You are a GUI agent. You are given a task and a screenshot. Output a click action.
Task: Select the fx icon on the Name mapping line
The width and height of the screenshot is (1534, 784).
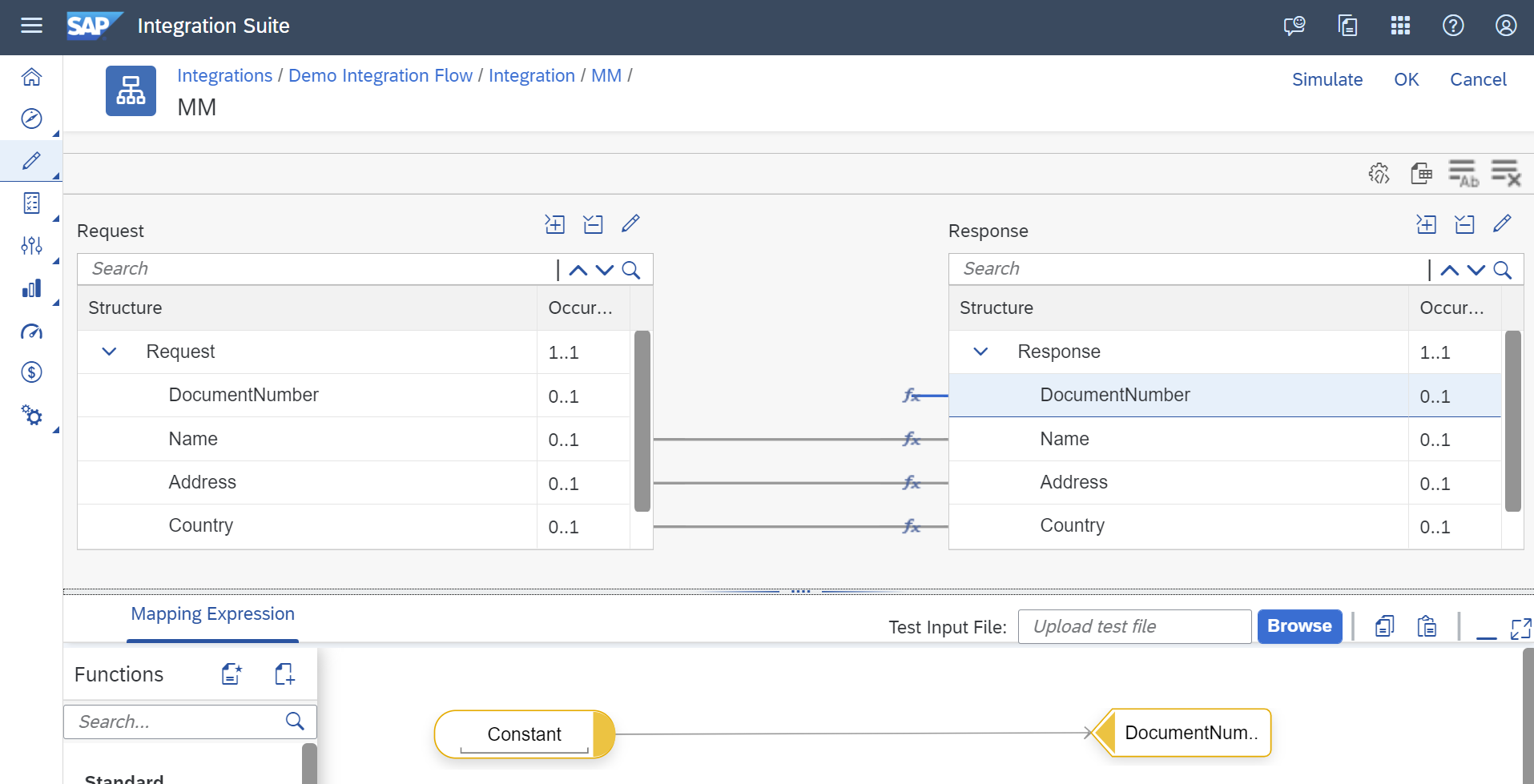[x=912, y=439]
